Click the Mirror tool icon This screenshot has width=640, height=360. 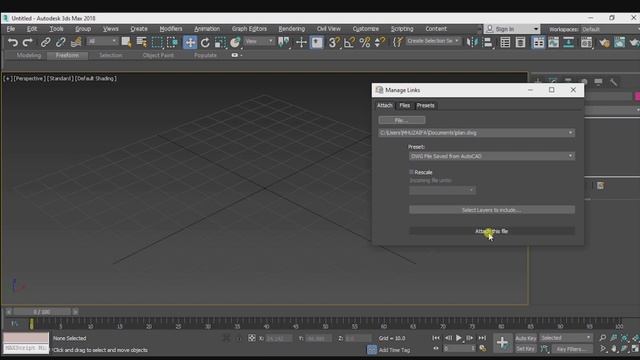472,42
